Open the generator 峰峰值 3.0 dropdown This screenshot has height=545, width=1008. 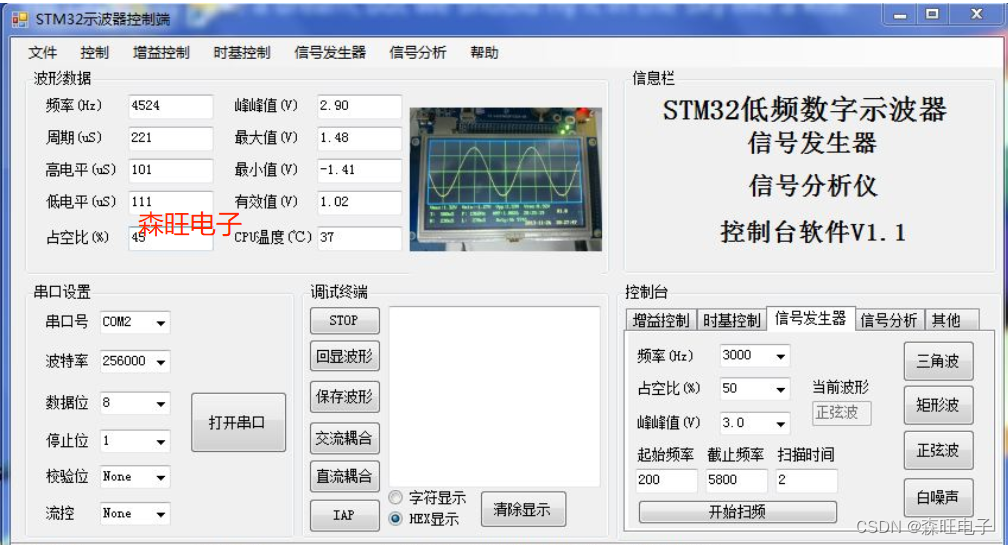point(780,424)
